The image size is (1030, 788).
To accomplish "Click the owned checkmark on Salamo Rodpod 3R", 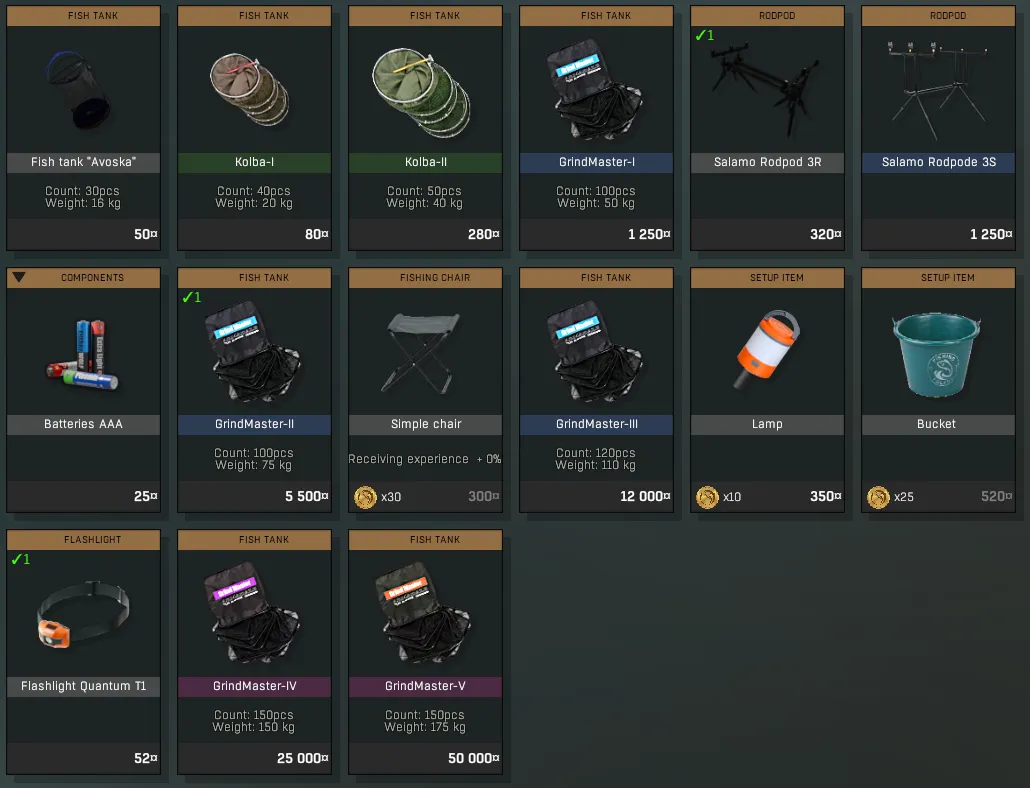I will 704,35.
